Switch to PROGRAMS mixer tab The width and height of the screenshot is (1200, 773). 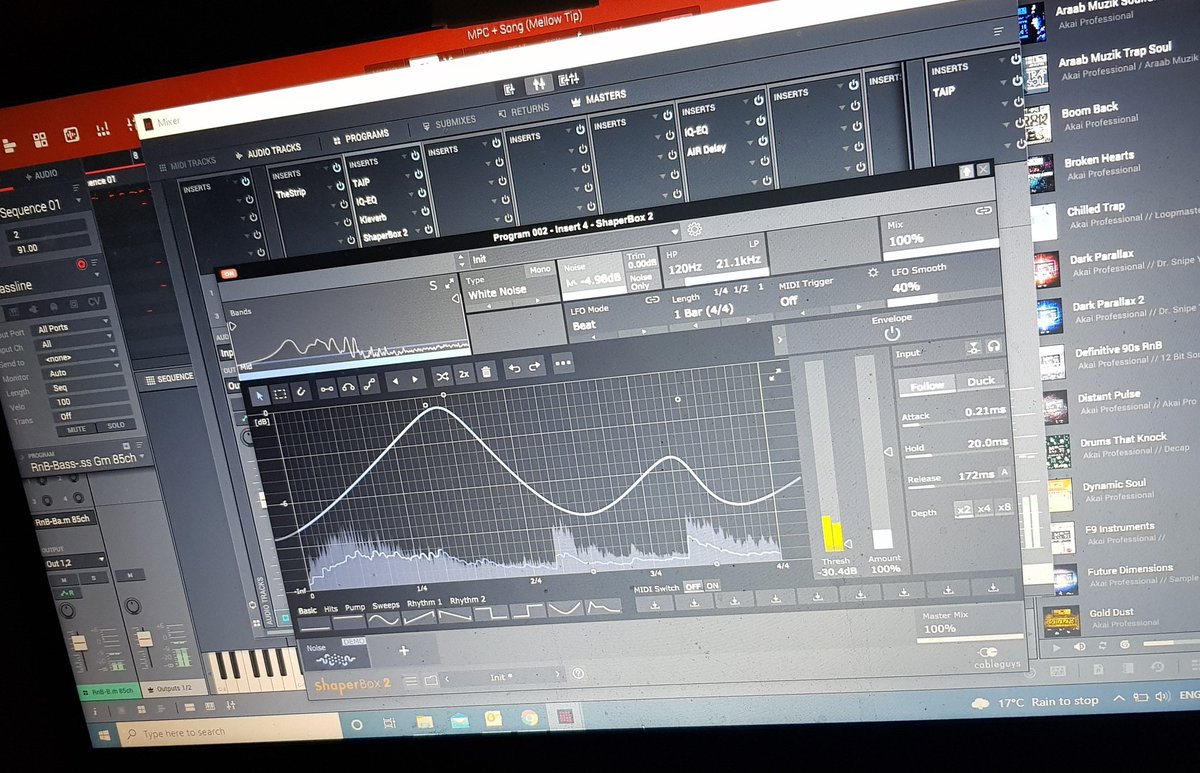(359, 135)
